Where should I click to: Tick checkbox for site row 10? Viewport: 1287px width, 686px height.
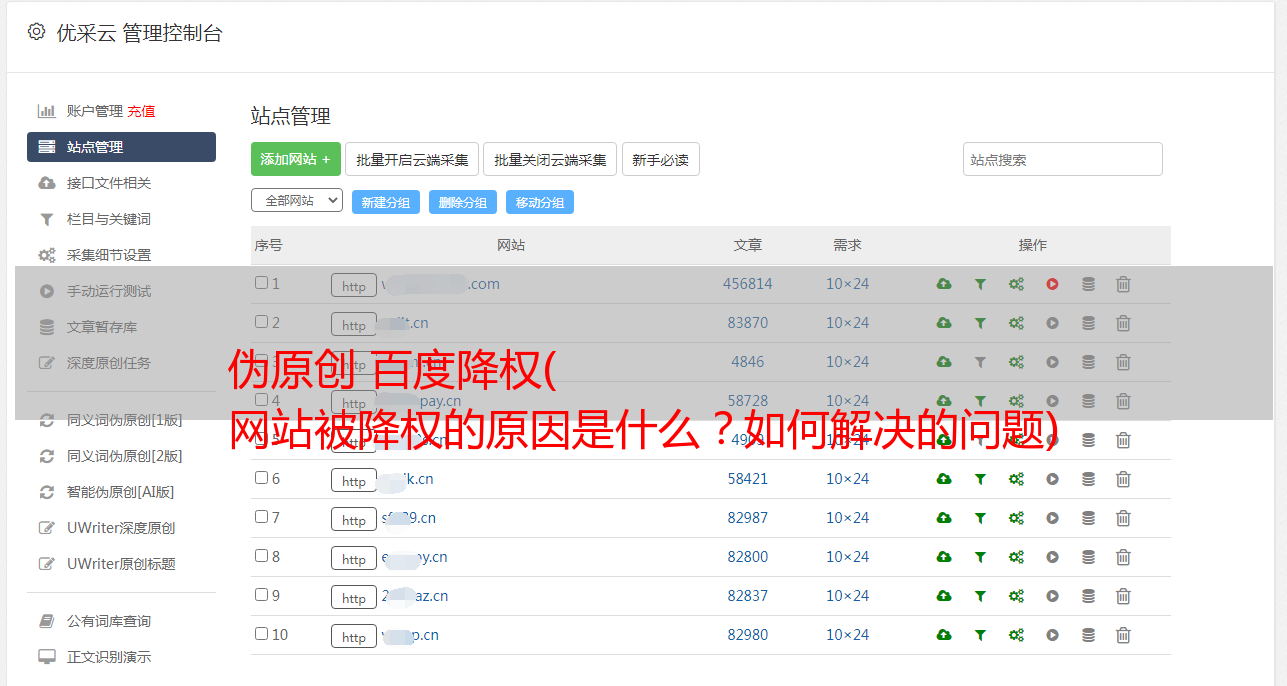(261, 634)
